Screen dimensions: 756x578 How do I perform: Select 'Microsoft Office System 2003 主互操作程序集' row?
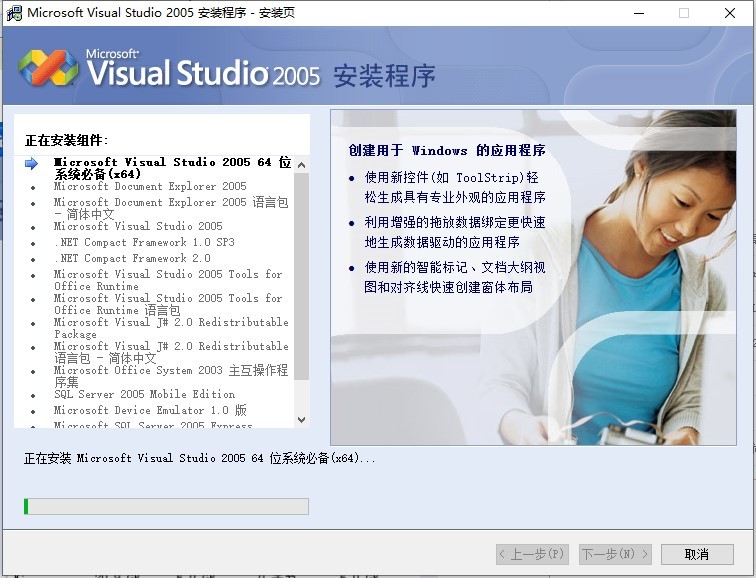(x=171, y=376)
